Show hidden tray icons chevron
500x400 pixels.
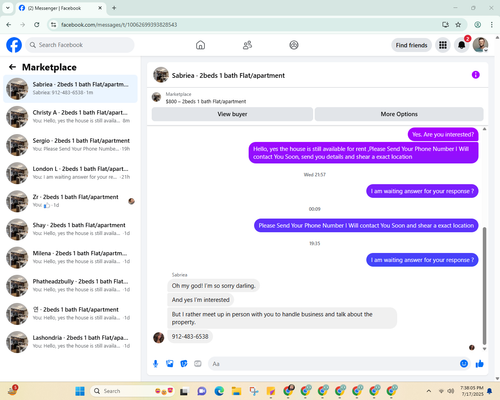429,391
